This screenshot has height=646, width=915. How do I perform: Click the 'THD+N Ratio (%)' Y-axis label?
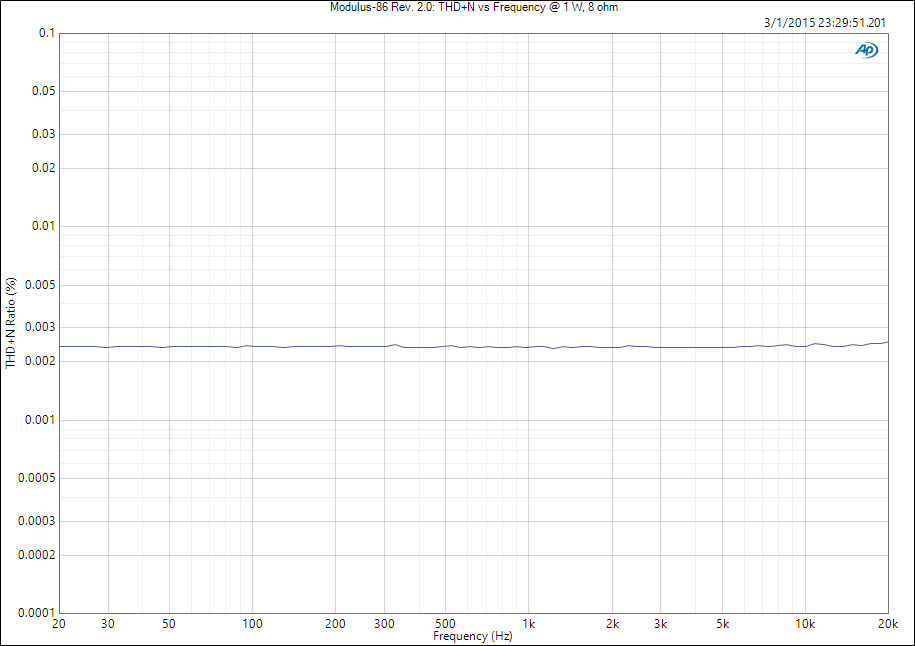coord(11,323)
